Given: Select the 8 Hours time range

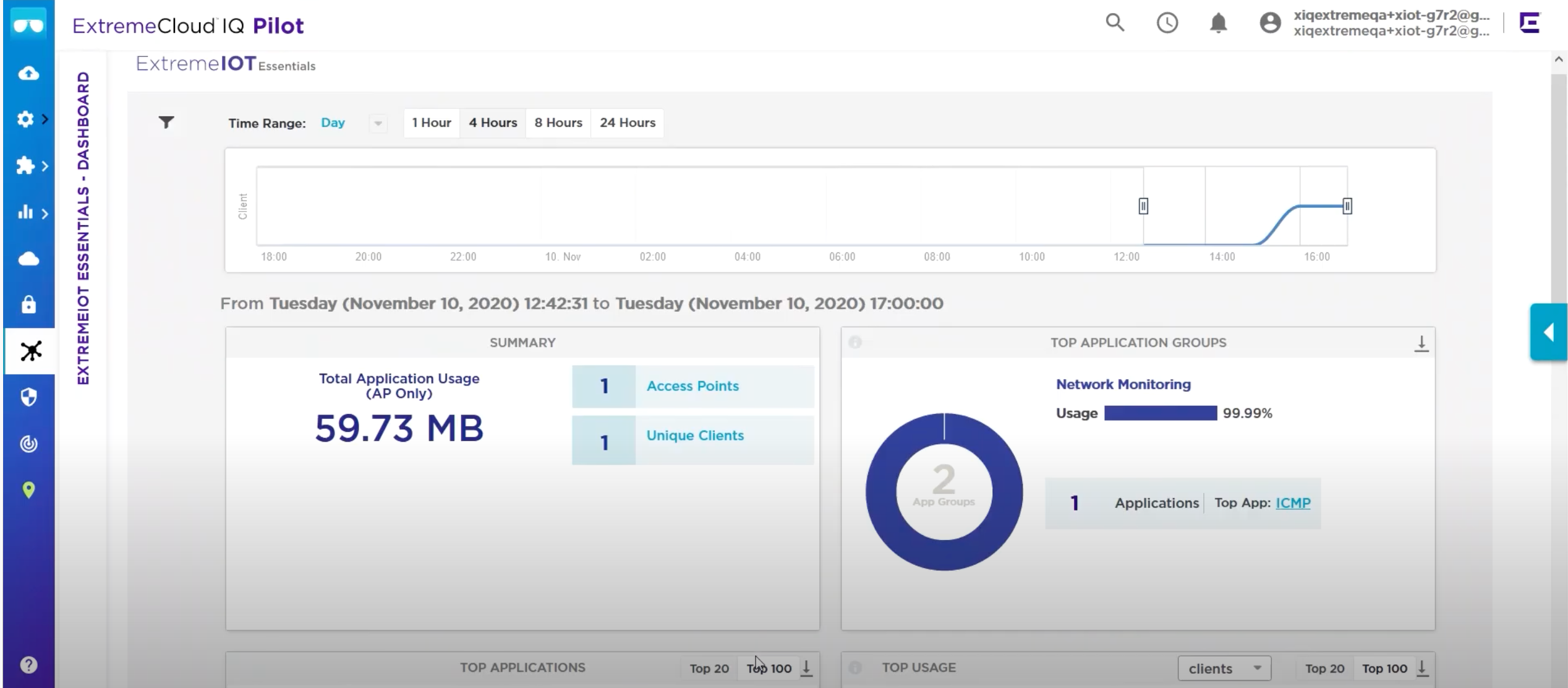Looking at the screenshot, I should coord(558,123).
